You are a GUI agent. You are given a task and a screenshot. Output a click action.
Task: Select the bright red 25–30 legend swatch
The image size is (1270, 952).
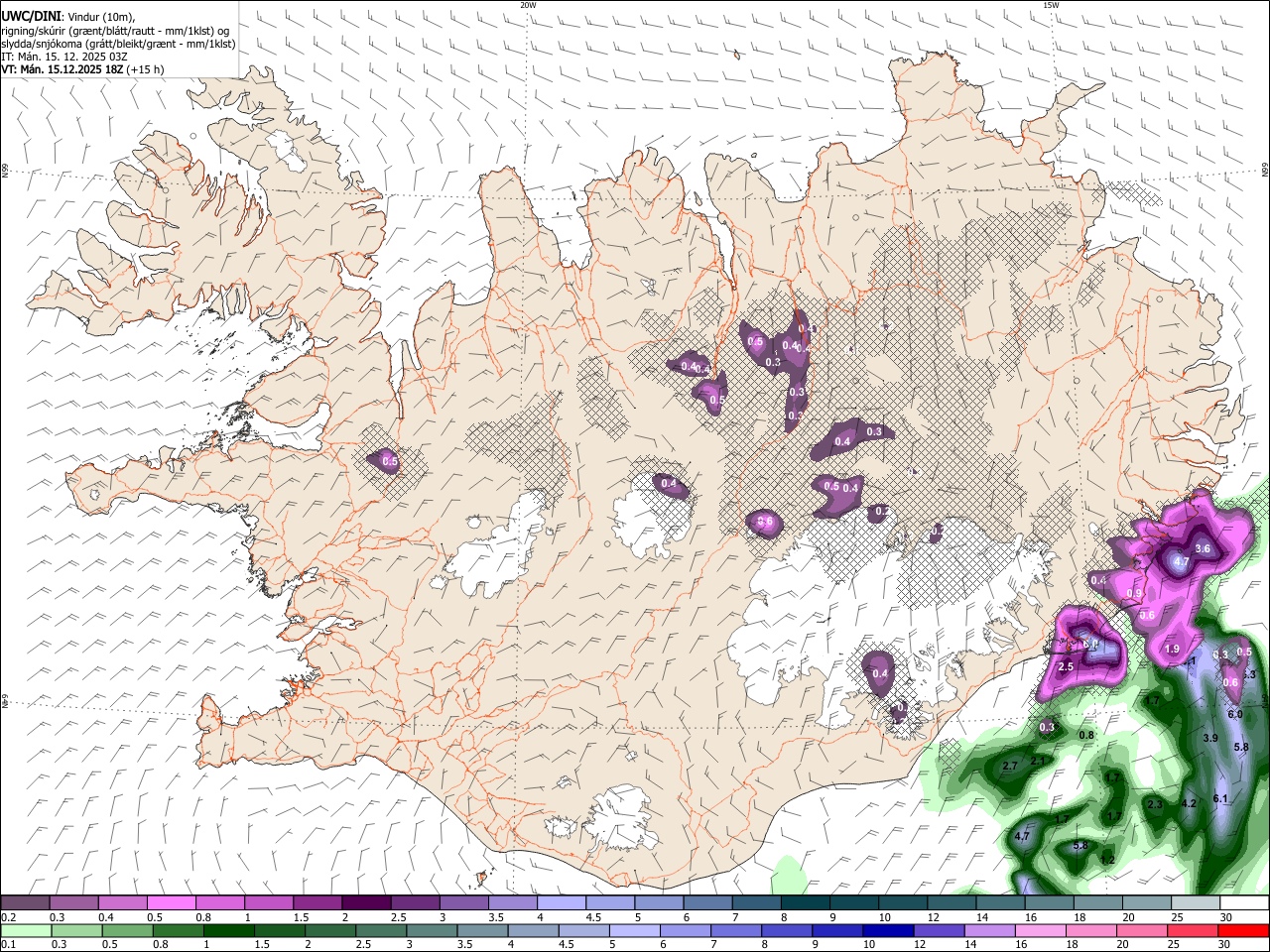[x=1243, y=931]
